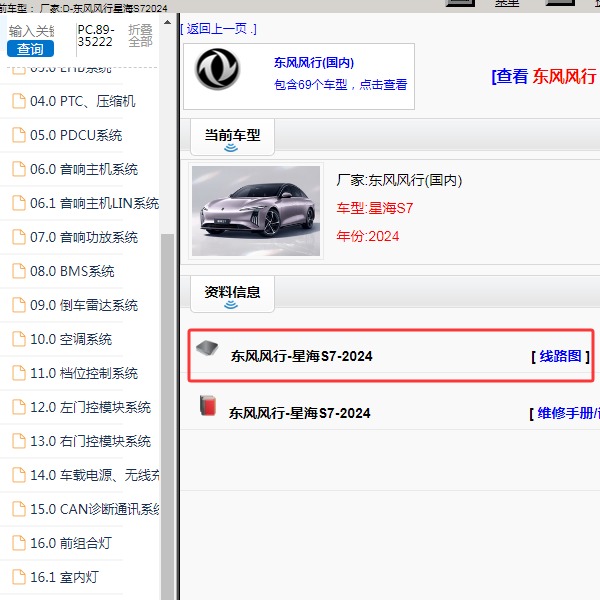Select 16.0 前组合灯 entry
The height and width of the screenshot is (600, 600).
pyautogui.click(x=71, y=543)
